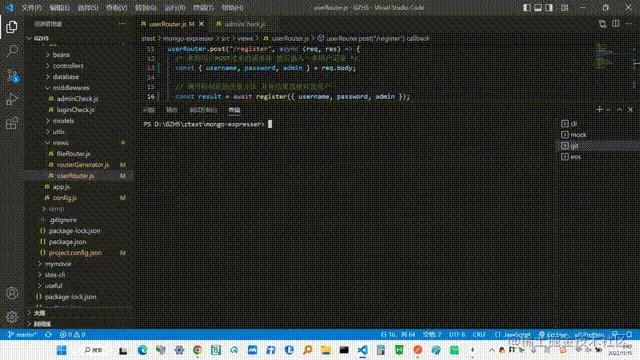Switch to the userRouter.js editor tab
640x360 pixels.
pyautogui.click(x=168, y=24)
